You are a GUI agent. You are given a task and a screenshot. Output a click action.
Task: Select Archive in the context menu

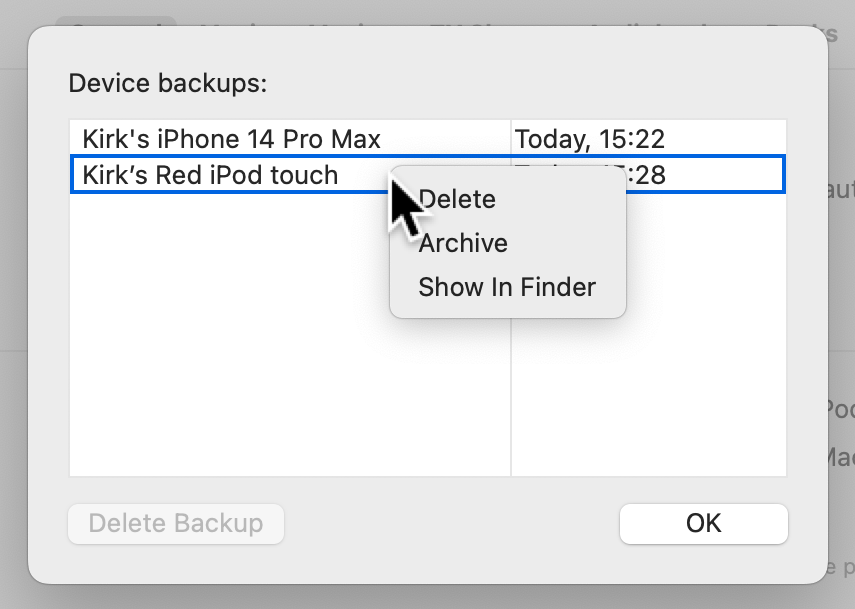point(463,243)
